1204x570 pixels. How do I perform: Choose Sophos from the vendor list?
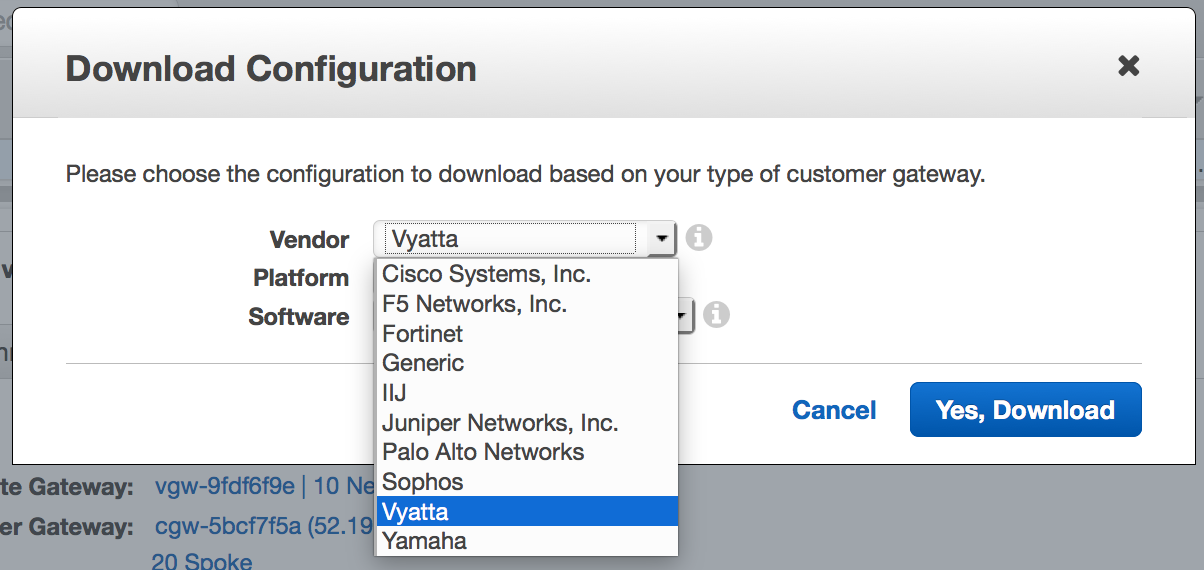pos(527,482)
